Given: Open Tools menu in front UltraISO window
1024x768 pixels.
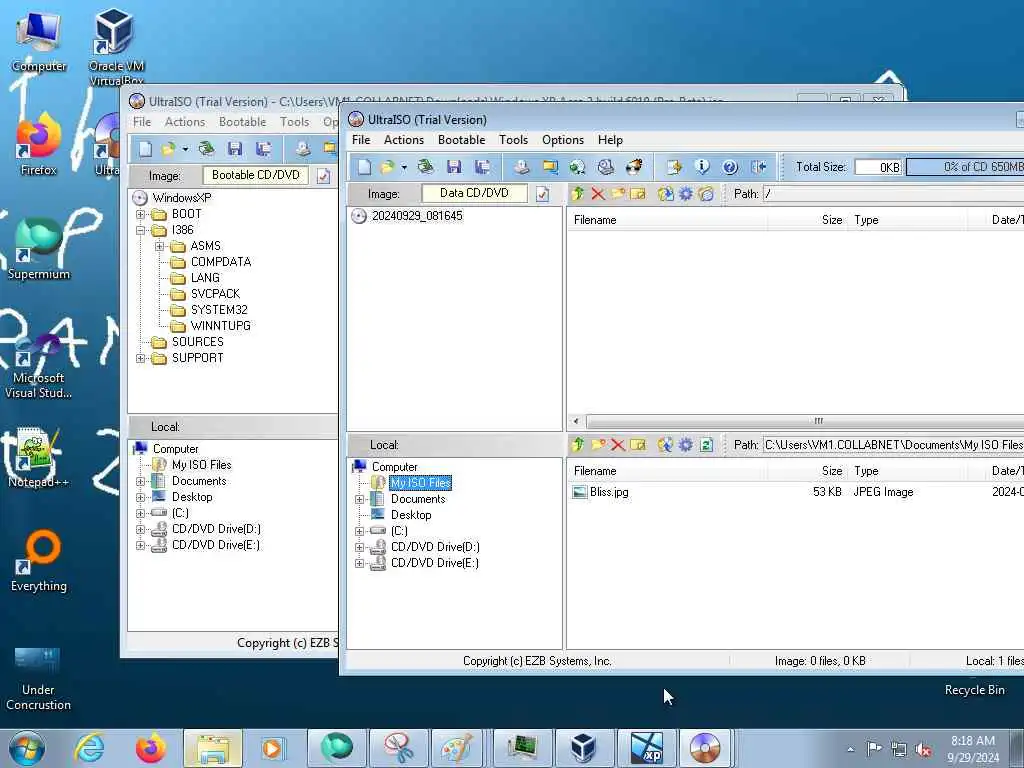Looking at the screenshot, I should point(513,140).
